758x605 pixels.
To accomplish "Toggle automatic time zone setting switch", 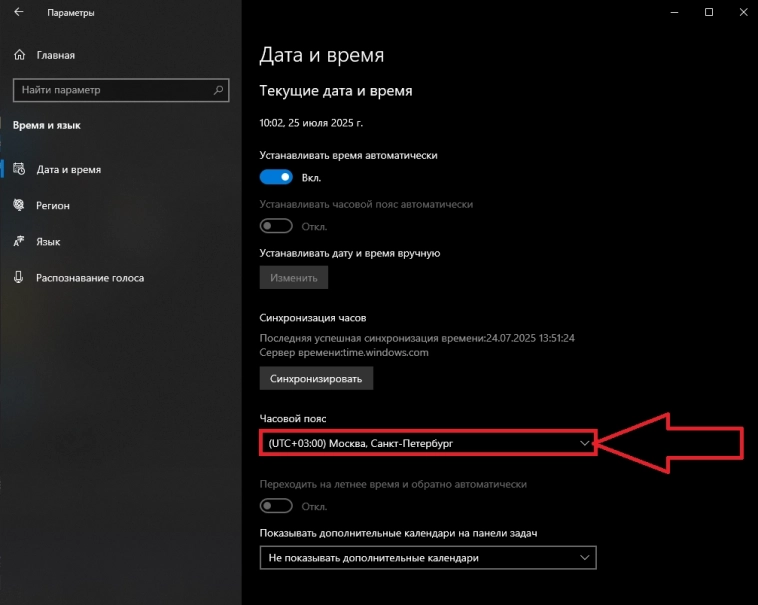I will [x=276, y=226].
